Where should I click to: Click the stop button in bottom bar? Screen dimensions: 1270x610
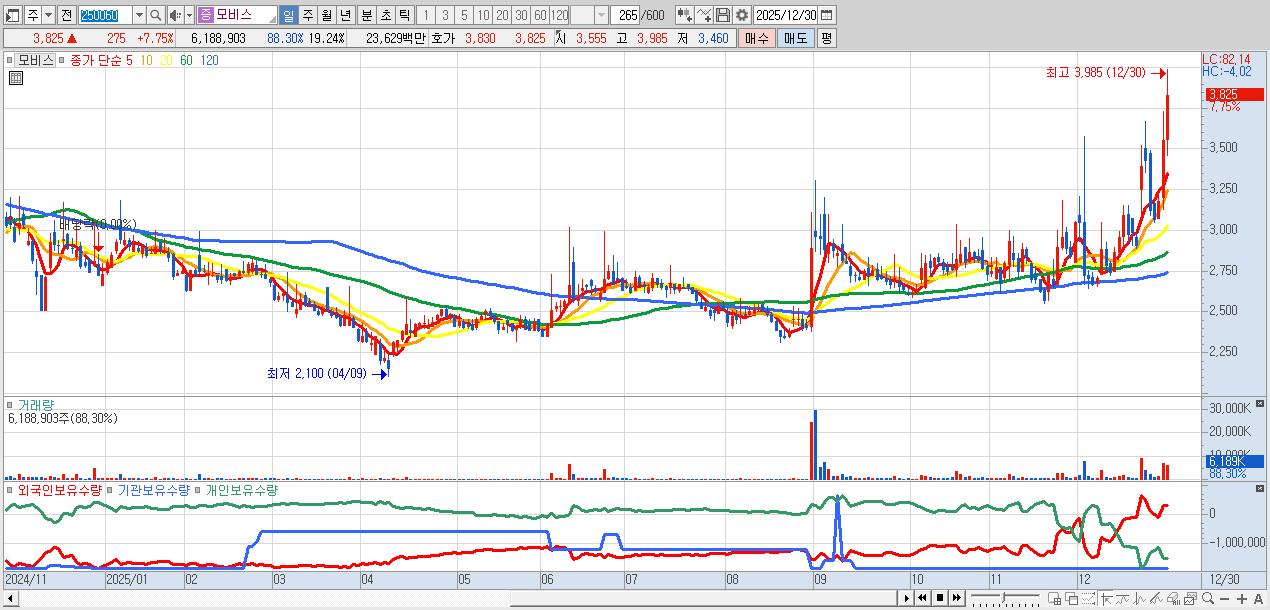pyautogui.click(x=940, y=598)
